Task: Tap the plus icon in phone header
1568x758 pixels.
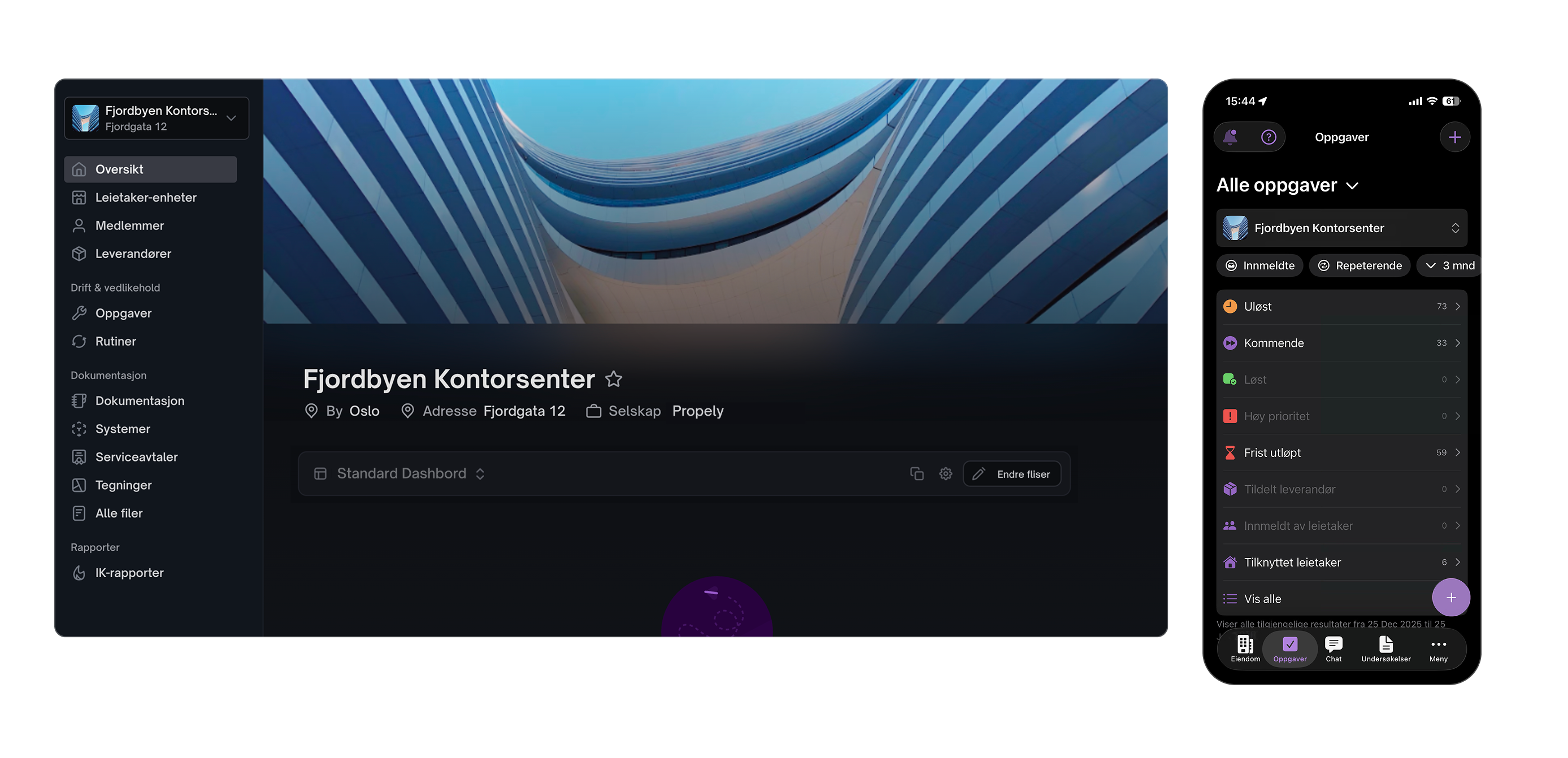Action: 1455,137
